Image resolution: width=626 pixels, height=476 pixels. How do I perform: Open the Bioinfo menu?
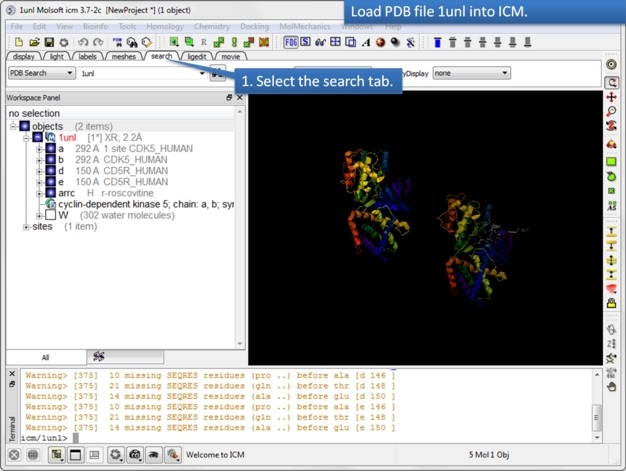95,26
